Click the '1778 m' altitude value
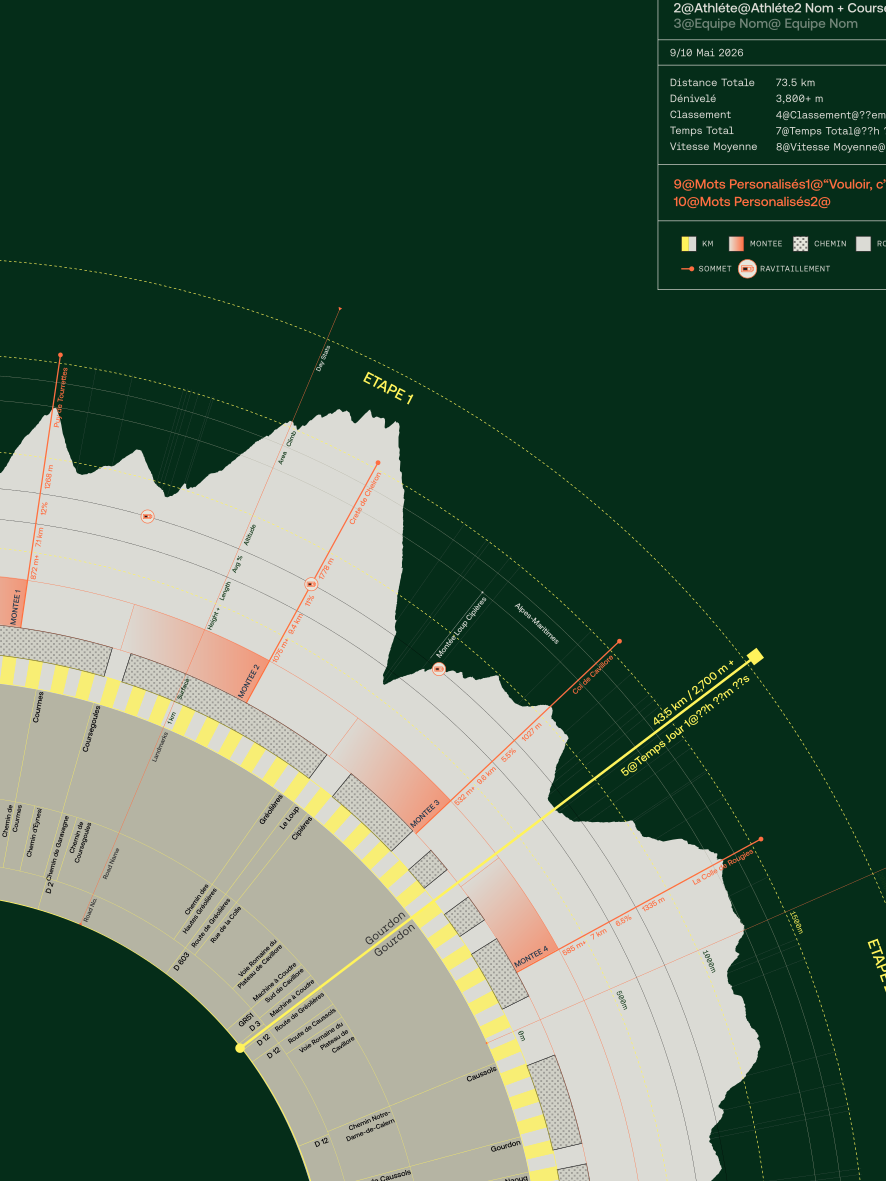 [x=325, y=569]
